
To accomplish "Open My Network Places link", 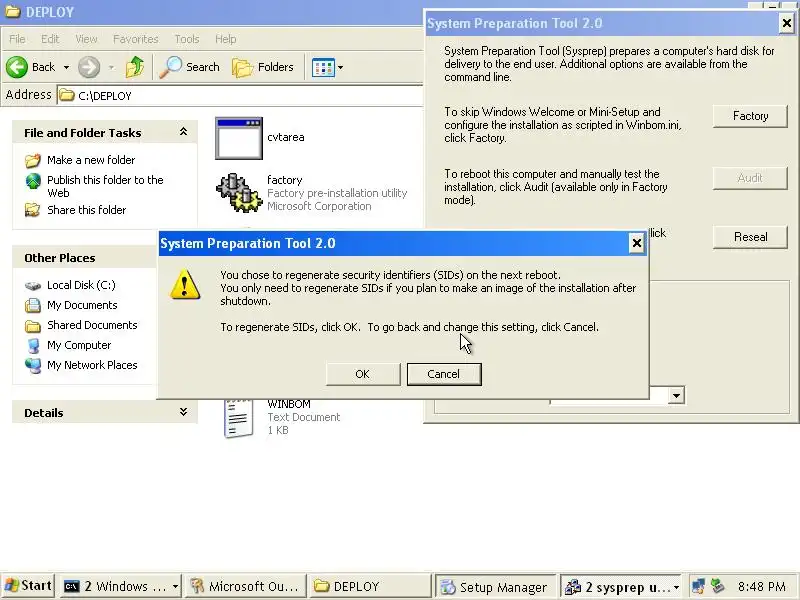I will tap(92, 365).
